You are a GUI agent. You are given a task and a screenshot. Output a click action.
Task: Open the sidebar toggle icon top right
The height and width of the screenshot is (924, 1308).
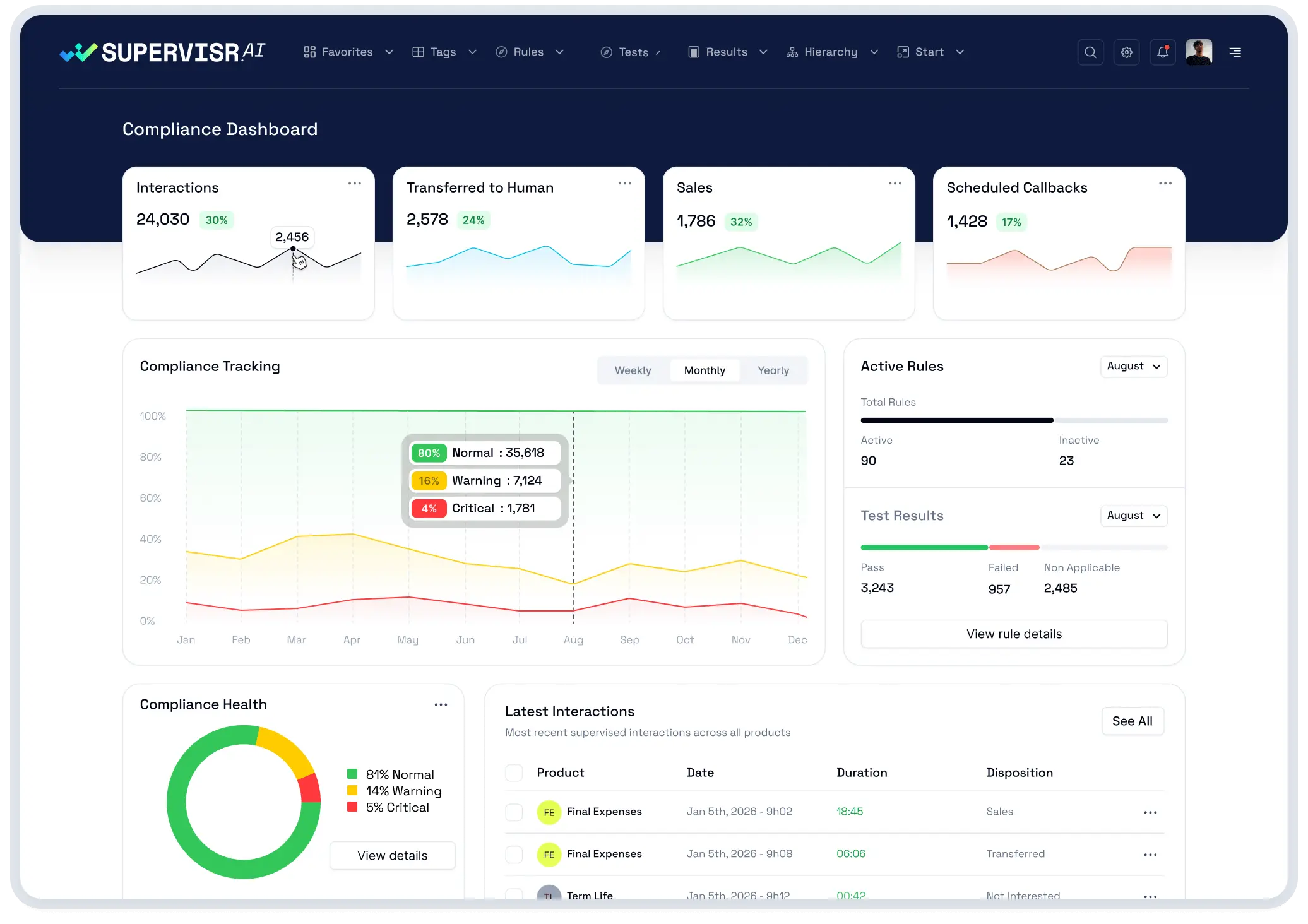click(x=1235, y=52)
